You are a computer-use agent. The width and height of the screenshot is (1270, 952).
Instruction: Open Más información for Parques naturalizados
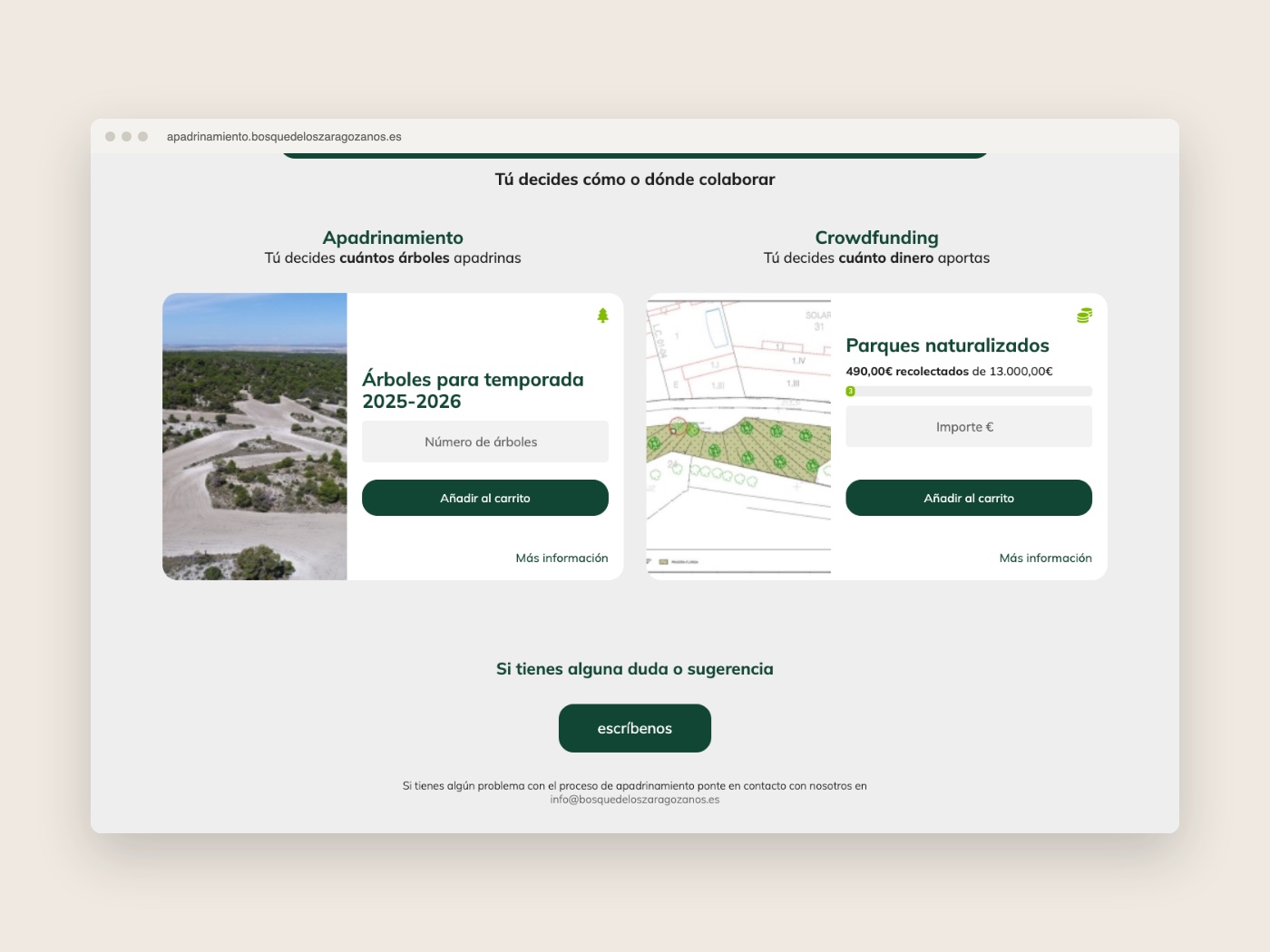(1045, 558)
